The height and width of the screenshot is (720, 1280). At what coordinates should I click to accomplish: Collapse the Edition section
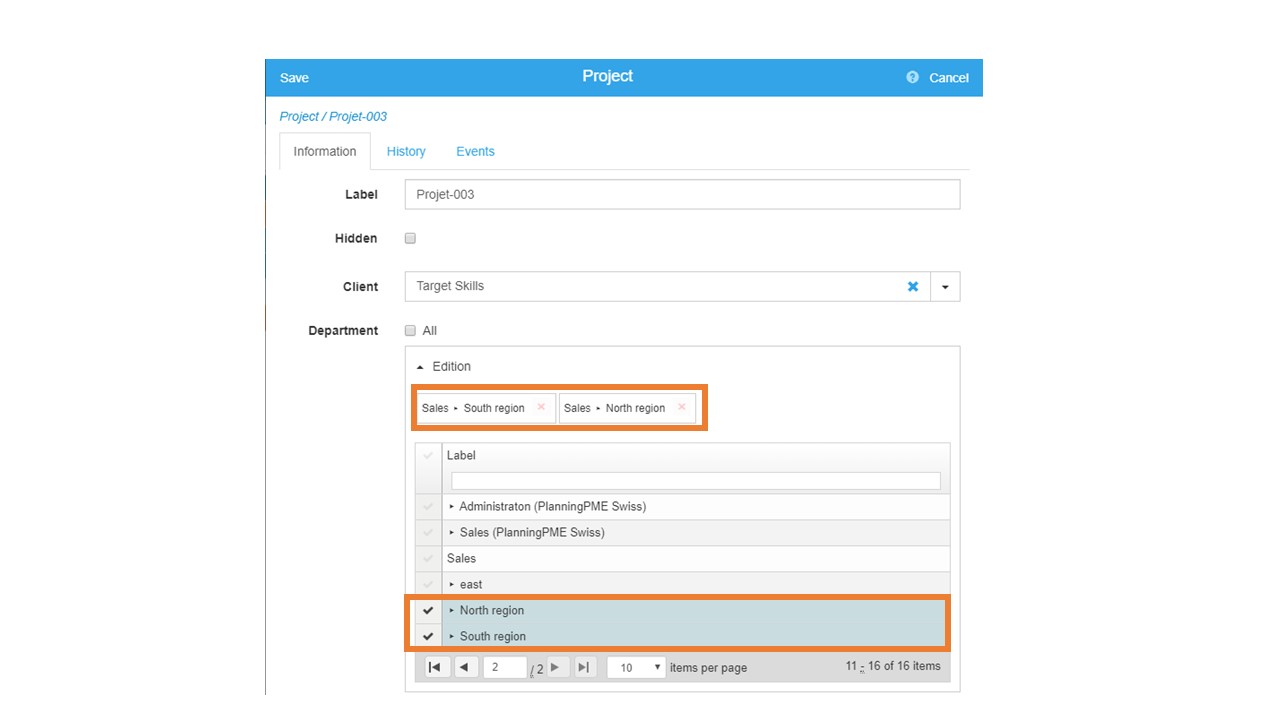pos(421,367)
